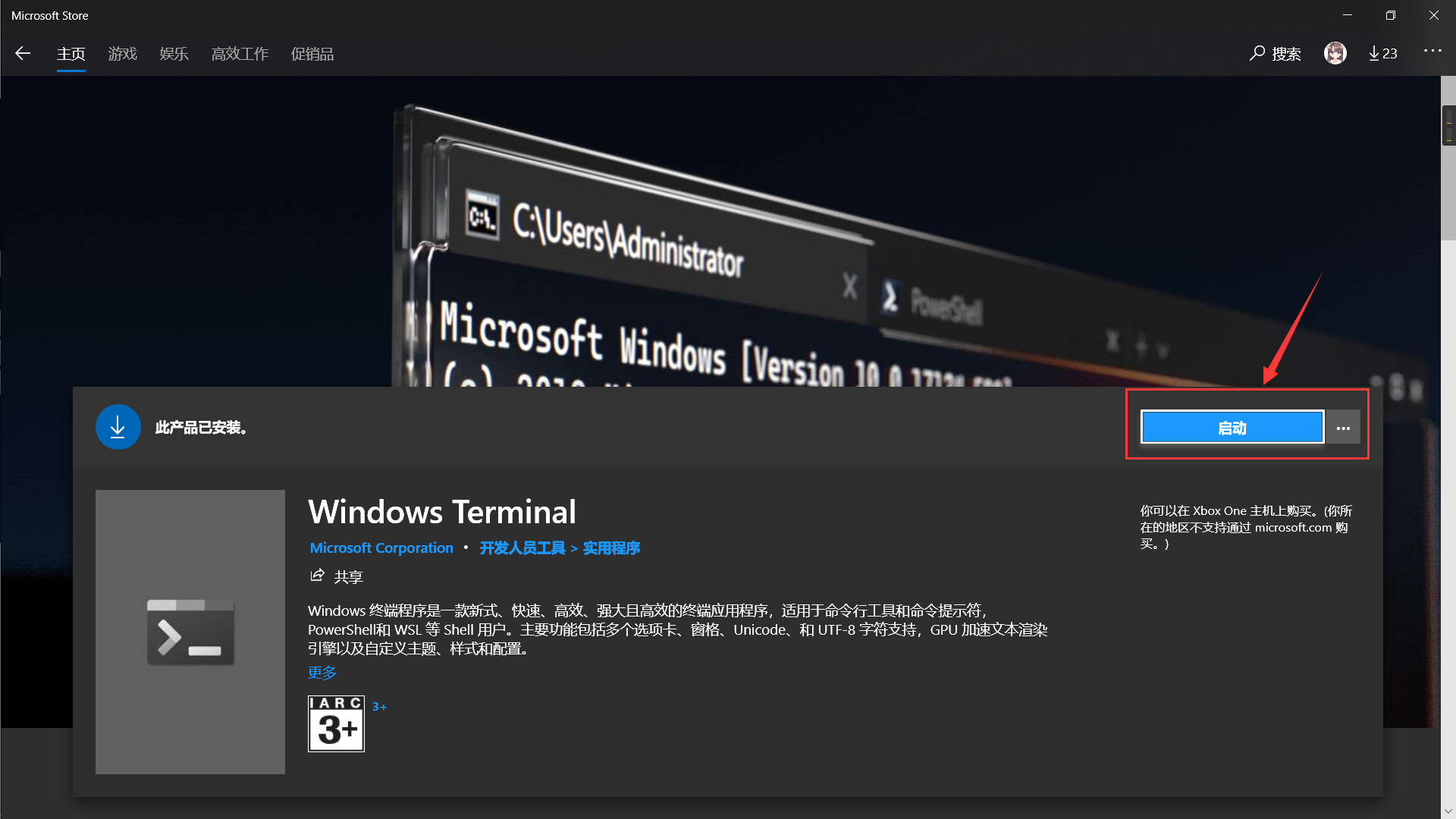Click the blue installed download icon
The height and width of the screenshot is (819, 1456).
[x=118, y=427]
